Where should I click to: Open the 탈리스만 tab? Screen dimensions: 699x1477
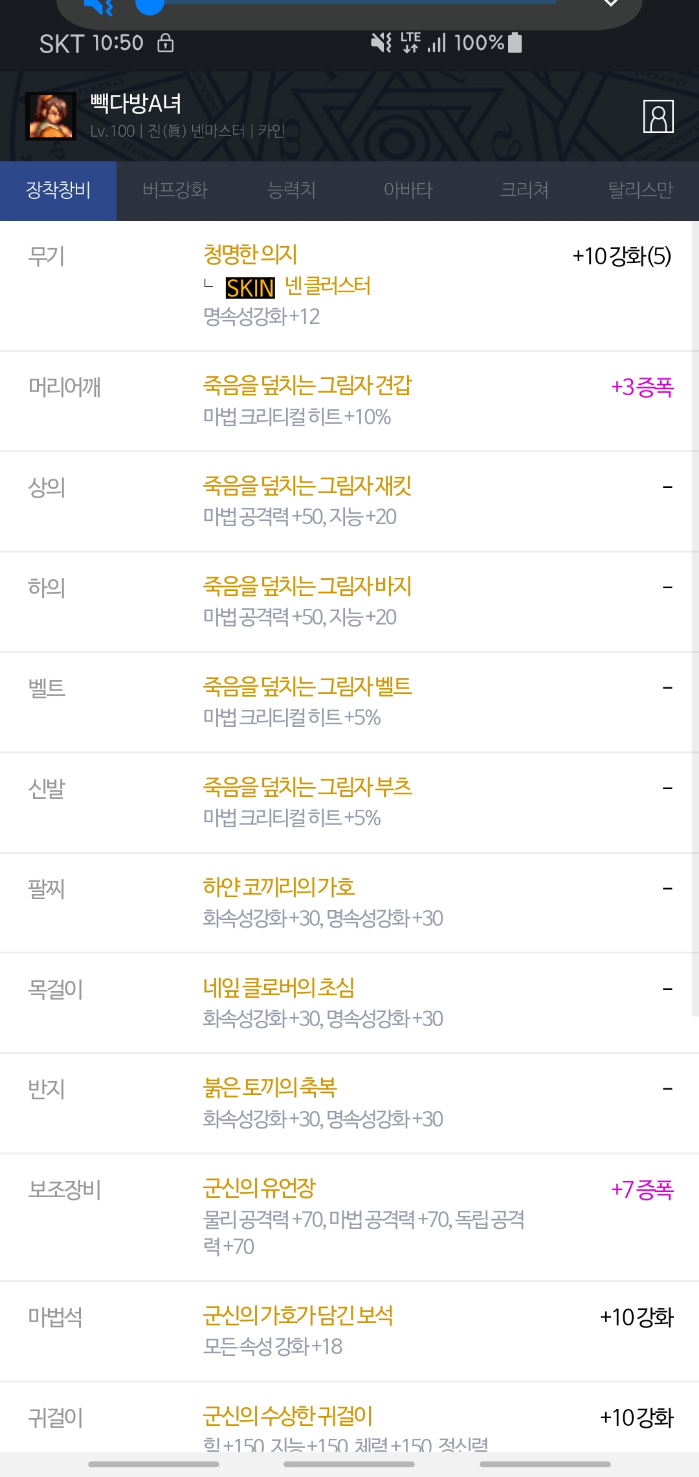pyautogui.click(x=640, y=190)
